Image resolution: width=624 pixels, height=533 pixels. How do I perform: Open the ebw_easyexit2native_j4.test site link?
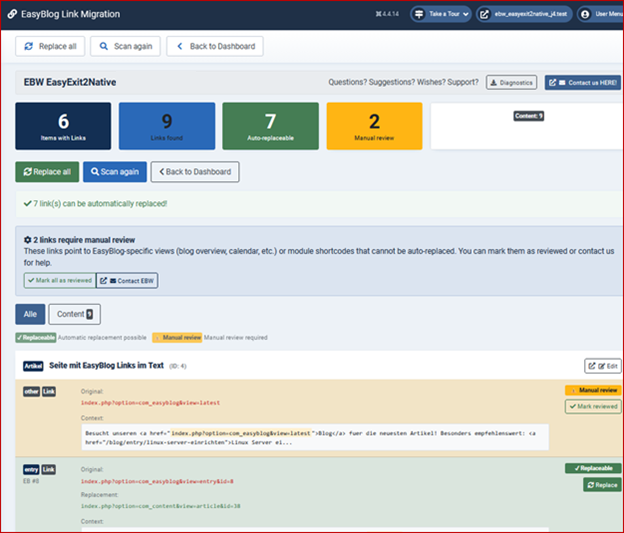(x=525, y=14)
